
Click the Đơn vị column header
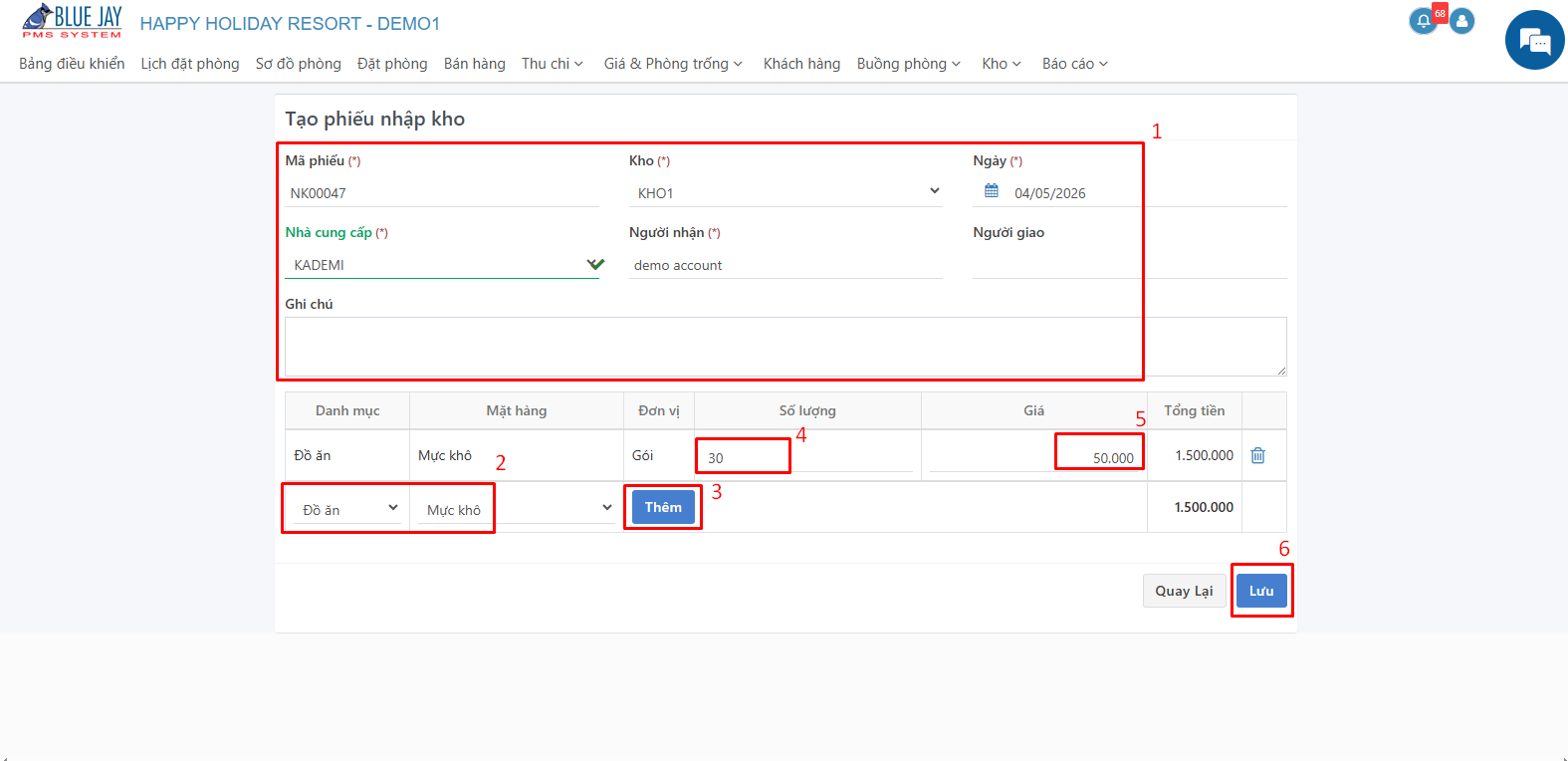[x=659, y=410]
